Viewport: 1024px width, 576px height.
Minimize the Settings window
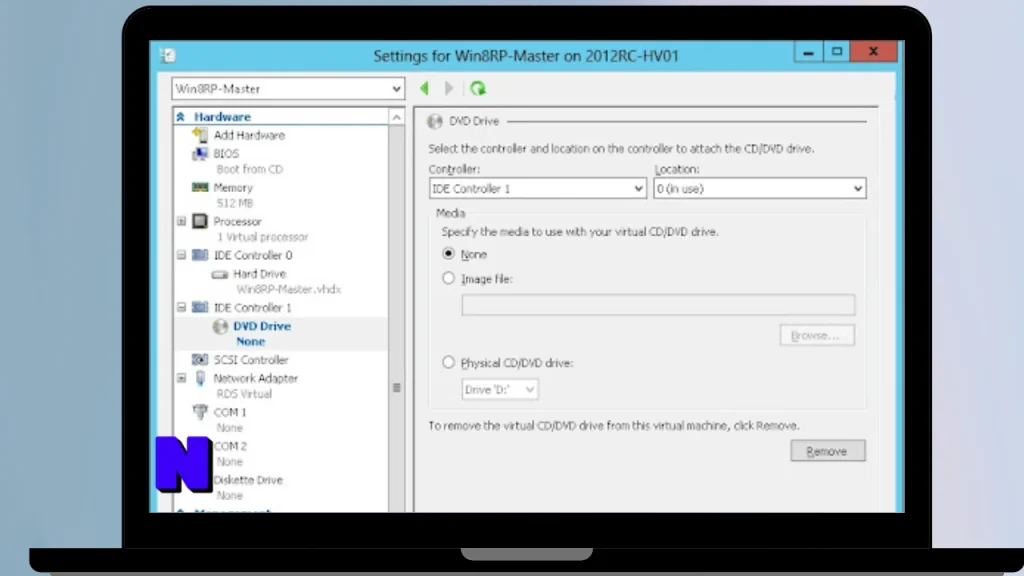pos(808,52)
